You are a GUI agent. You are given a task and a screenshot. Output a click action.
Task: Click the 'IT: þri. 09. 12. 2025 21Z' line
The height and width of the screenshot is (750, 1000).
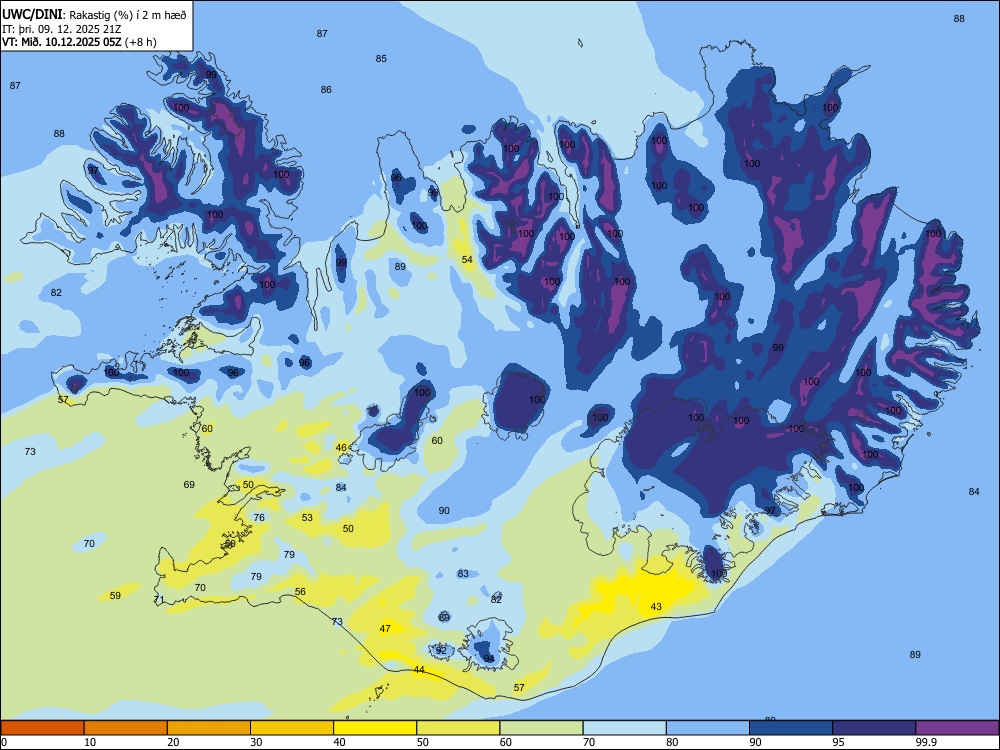point(62,29)
